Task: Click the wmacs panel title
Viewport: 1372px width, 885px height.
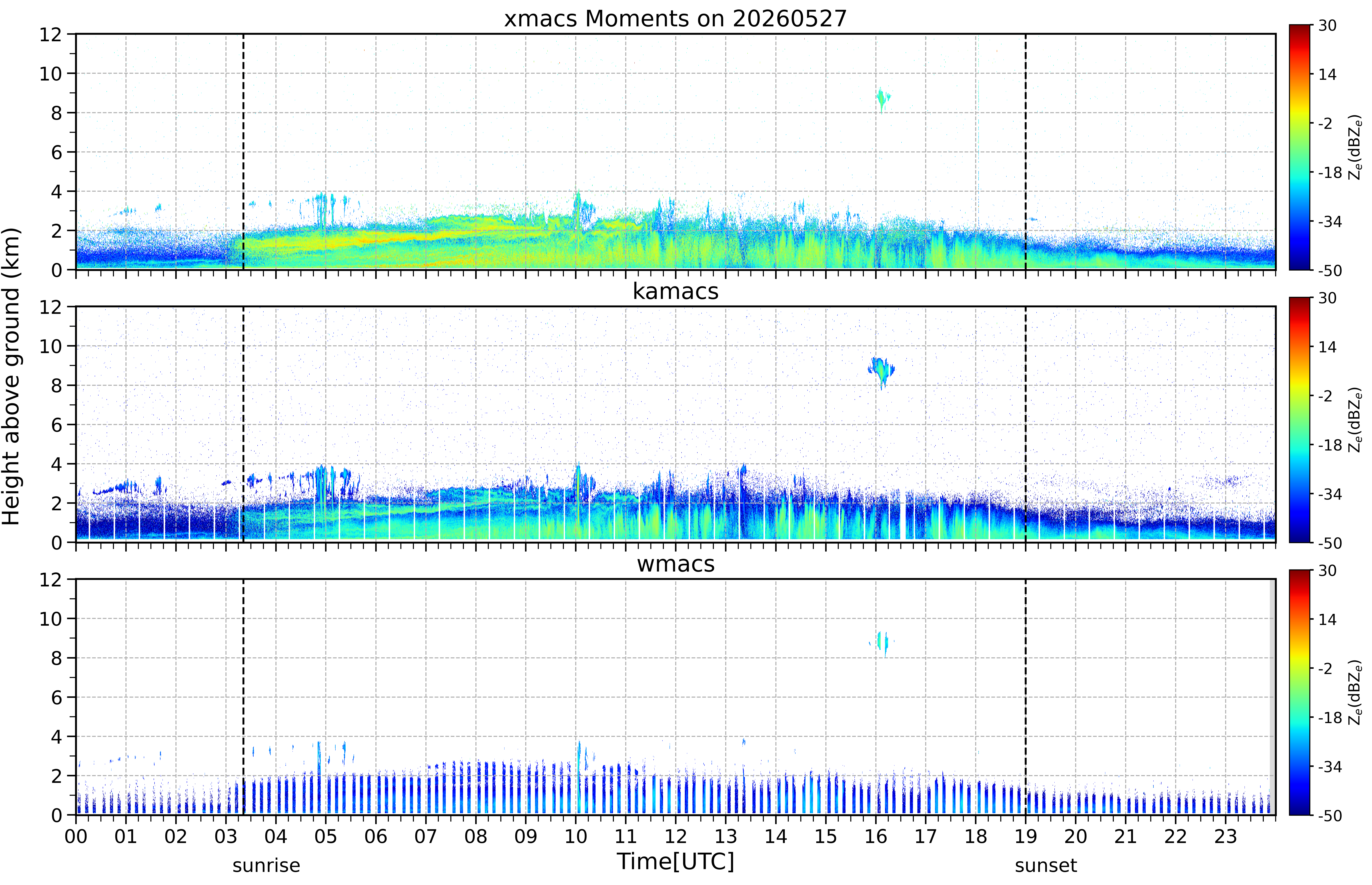Action: click(675, 564)
